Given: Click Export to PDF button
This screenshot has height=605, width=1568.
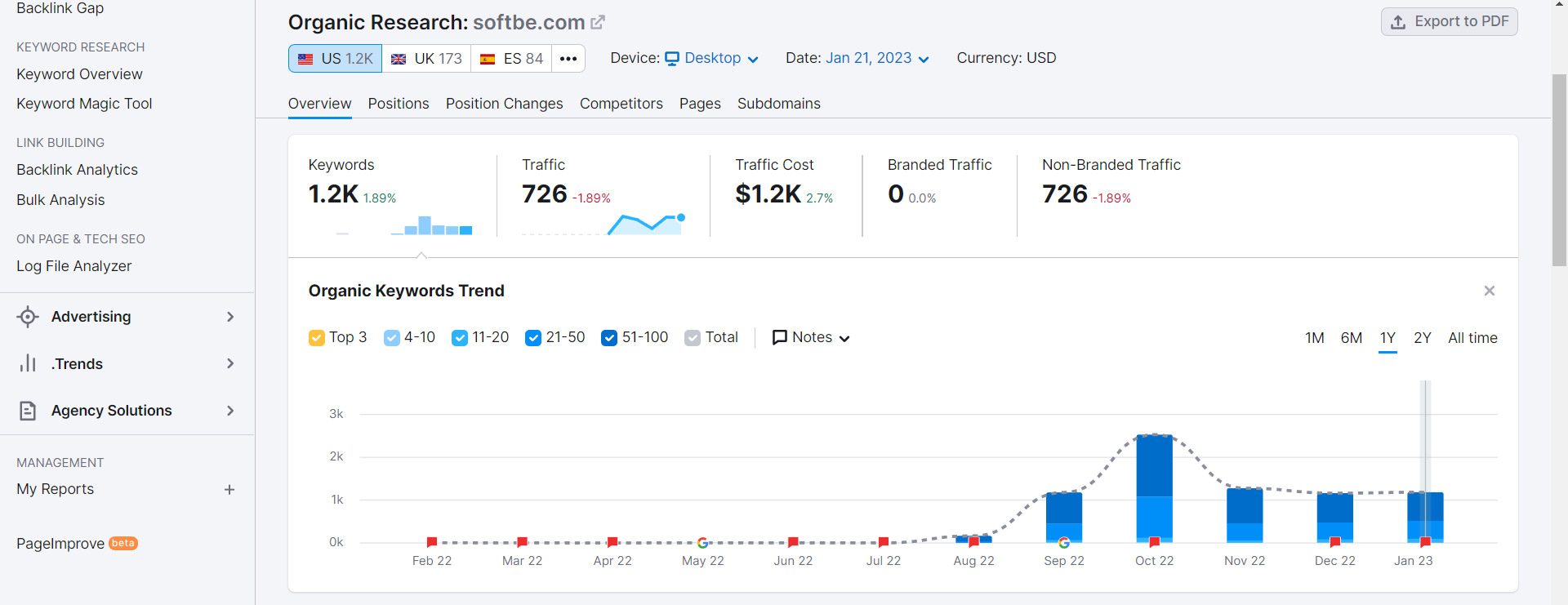Looking at the screenshot, I should coord(1449,22).
